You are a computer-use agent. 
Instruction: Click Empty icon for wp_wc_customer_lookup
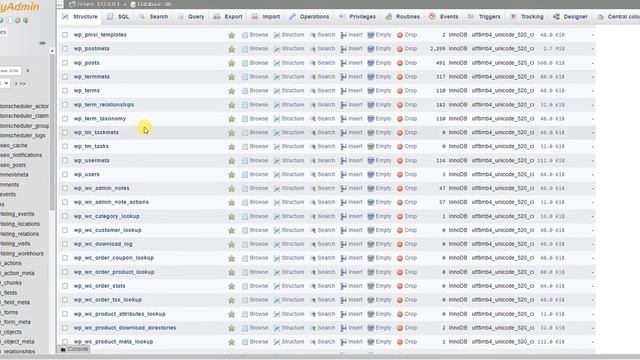pos(371,230)
